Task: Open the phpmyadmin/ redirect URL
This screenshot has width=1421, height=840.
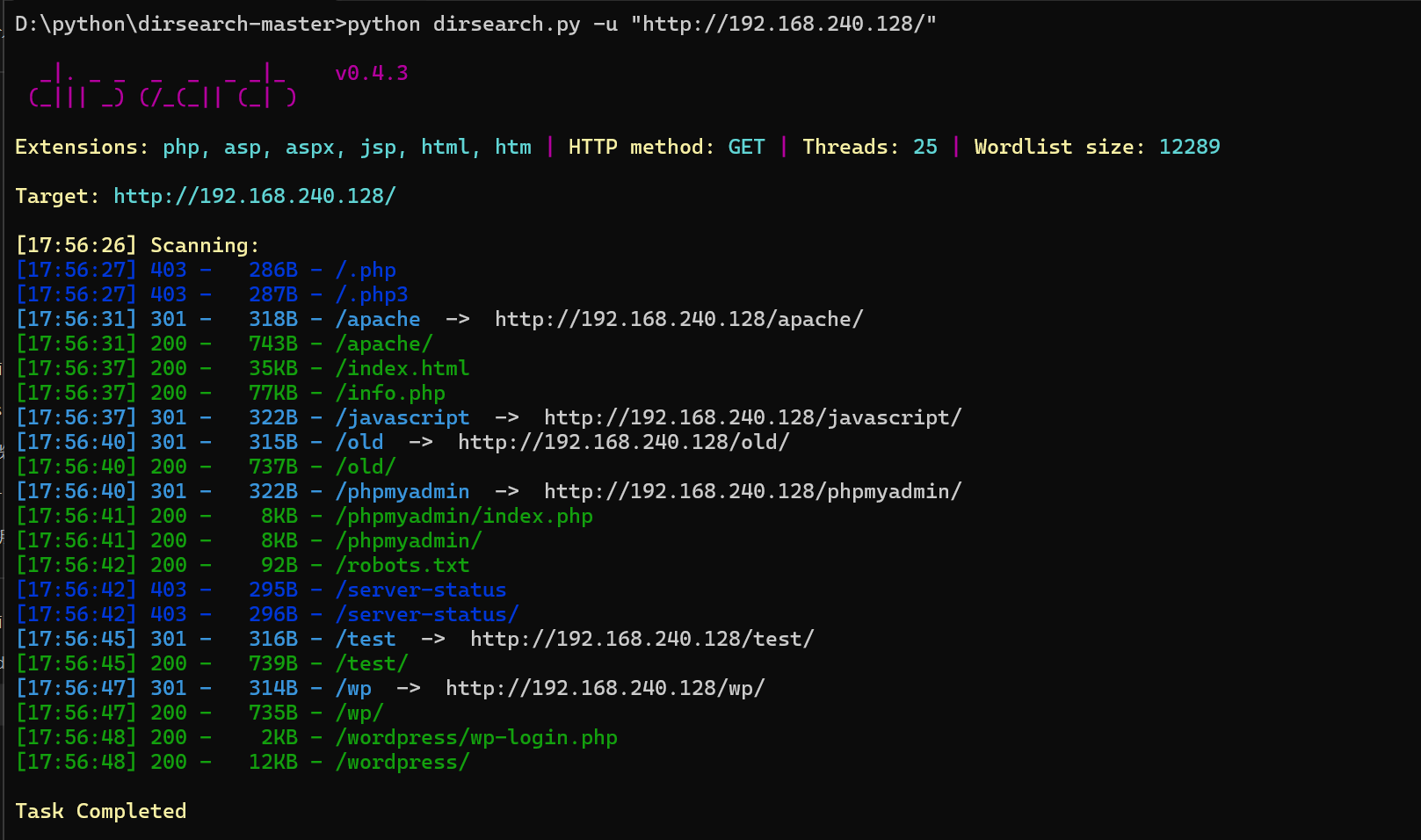Action: click(752, 491)
